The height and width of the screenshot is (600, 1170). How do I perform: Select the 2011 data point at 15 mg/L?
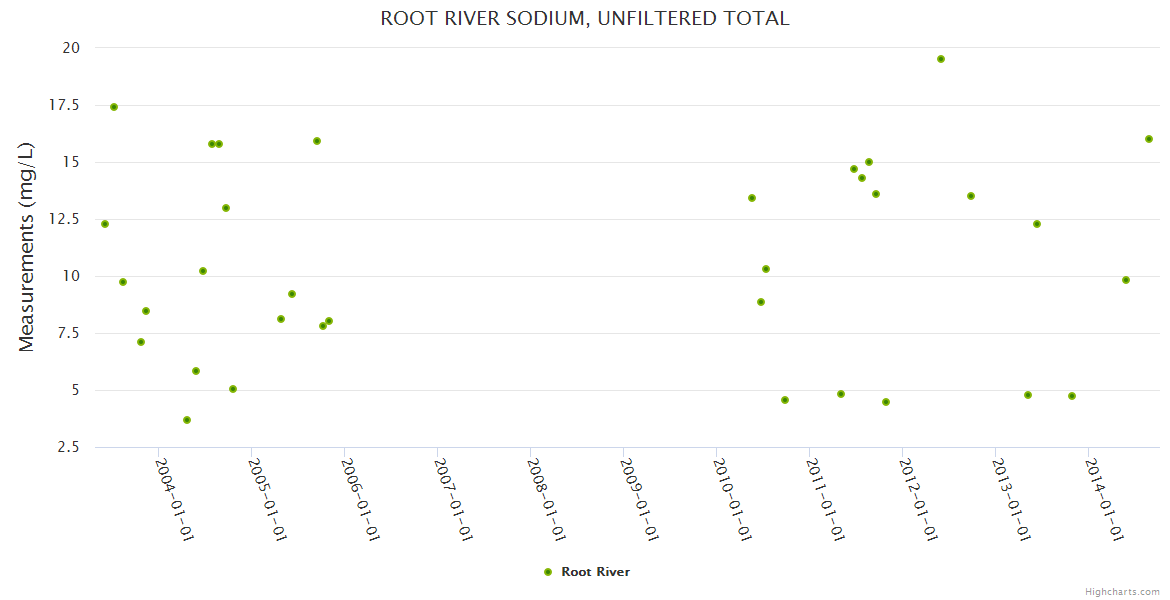click(869, 162)
